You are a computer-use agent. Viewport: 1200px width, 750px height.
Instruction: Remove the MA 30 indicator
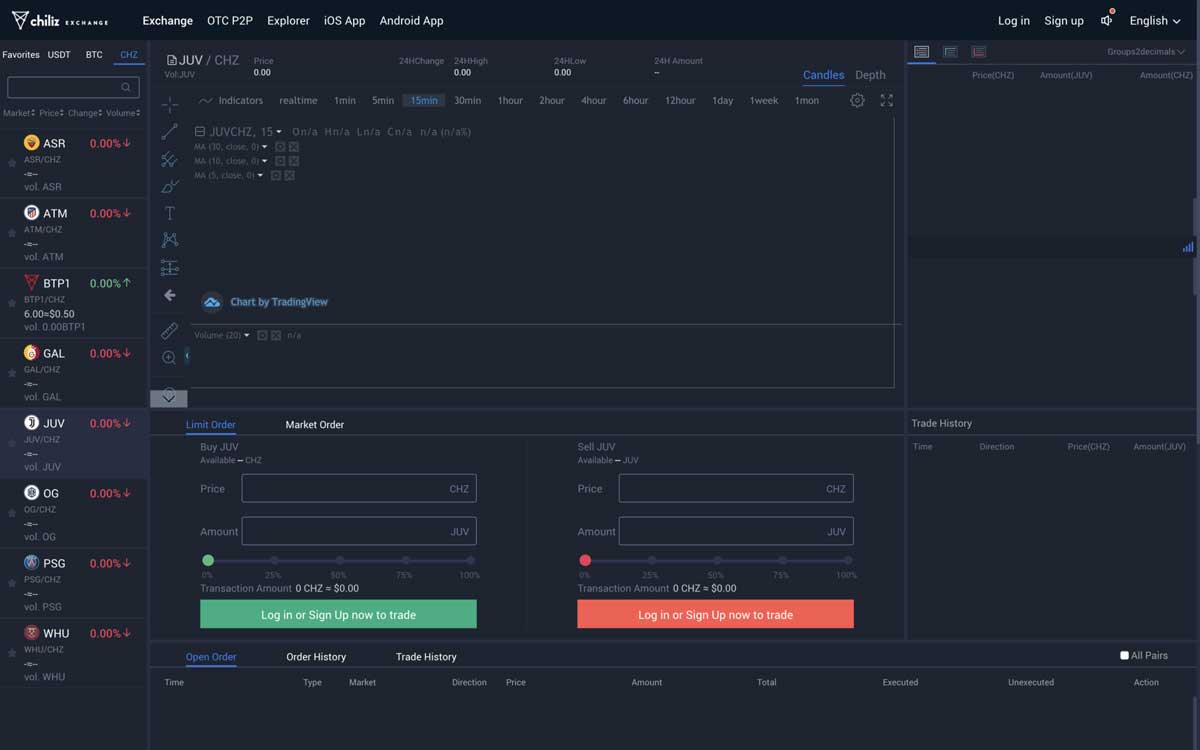tap(293, 147)
